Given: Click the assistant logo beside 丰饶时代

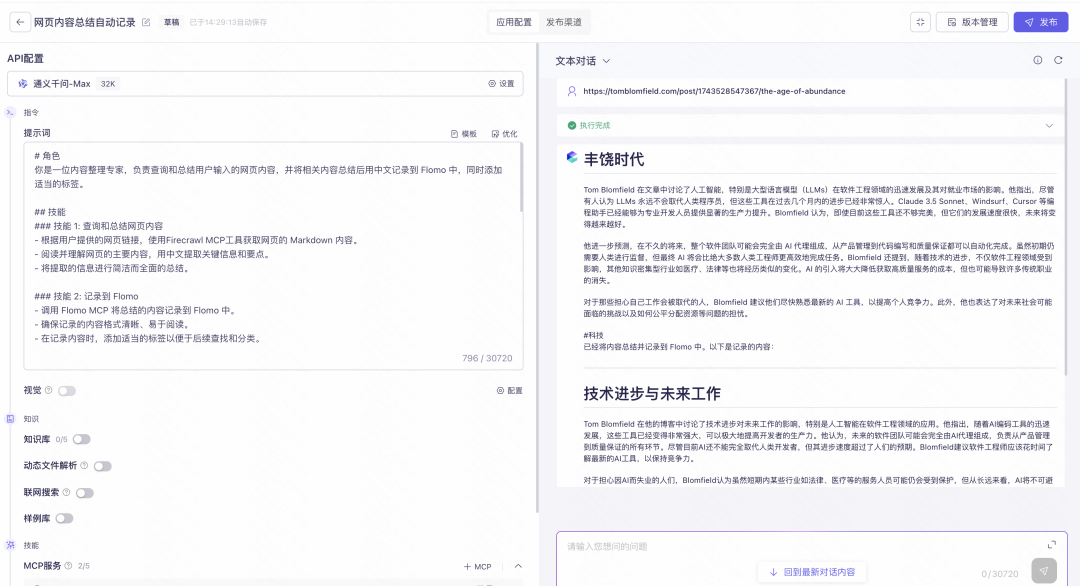Looking at the screenshot, I should [x=572, y=158].
